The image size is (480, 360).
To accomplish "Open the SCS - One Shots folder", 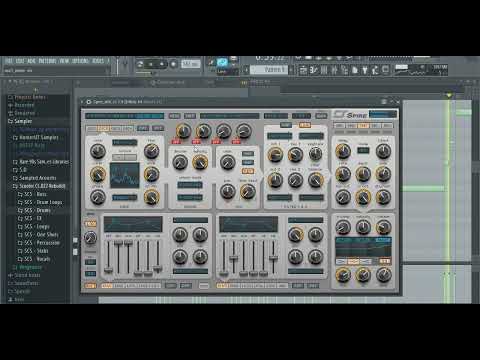I will 38,234.
